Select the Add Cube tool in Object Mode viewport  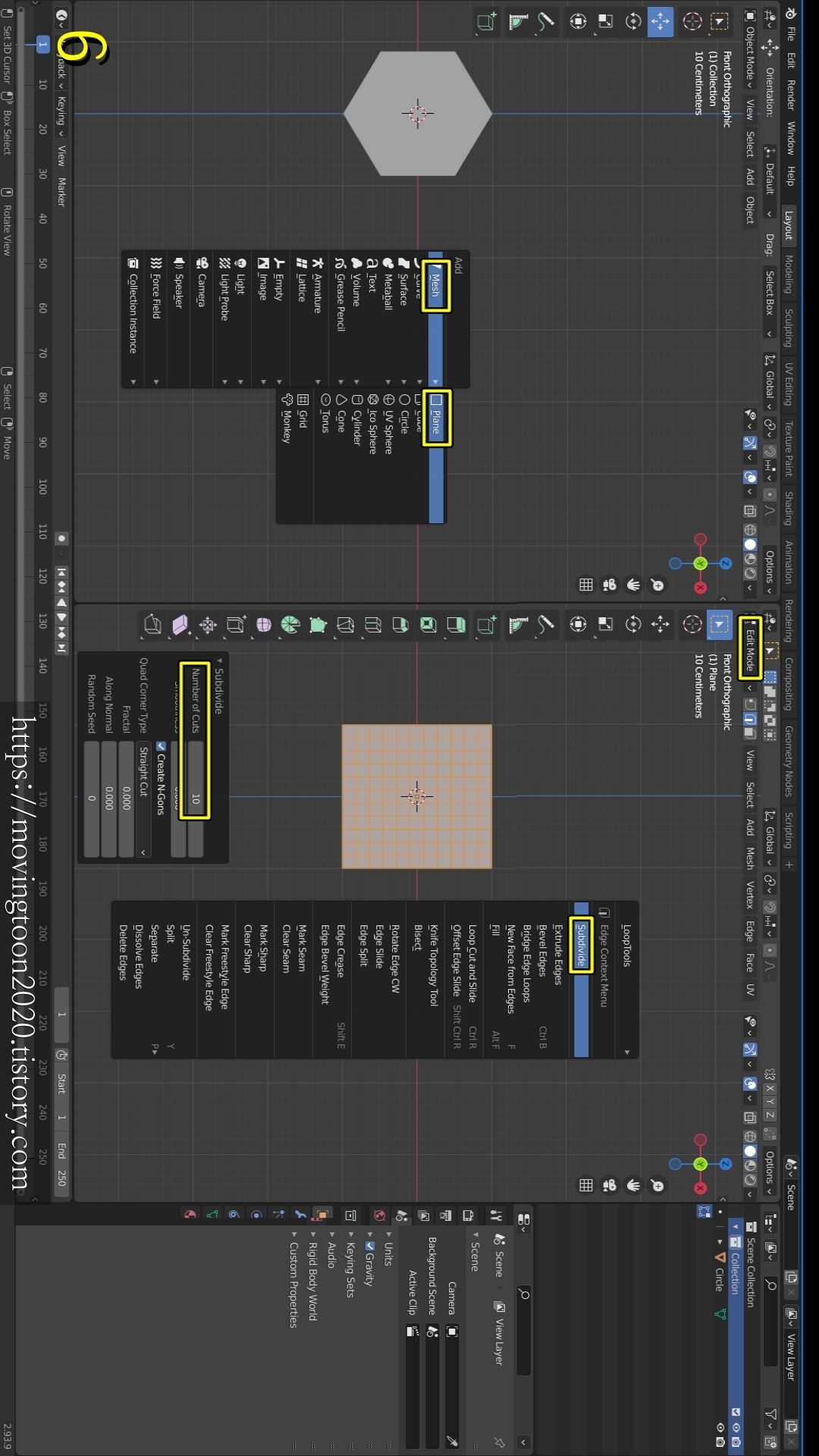point(486,21)
